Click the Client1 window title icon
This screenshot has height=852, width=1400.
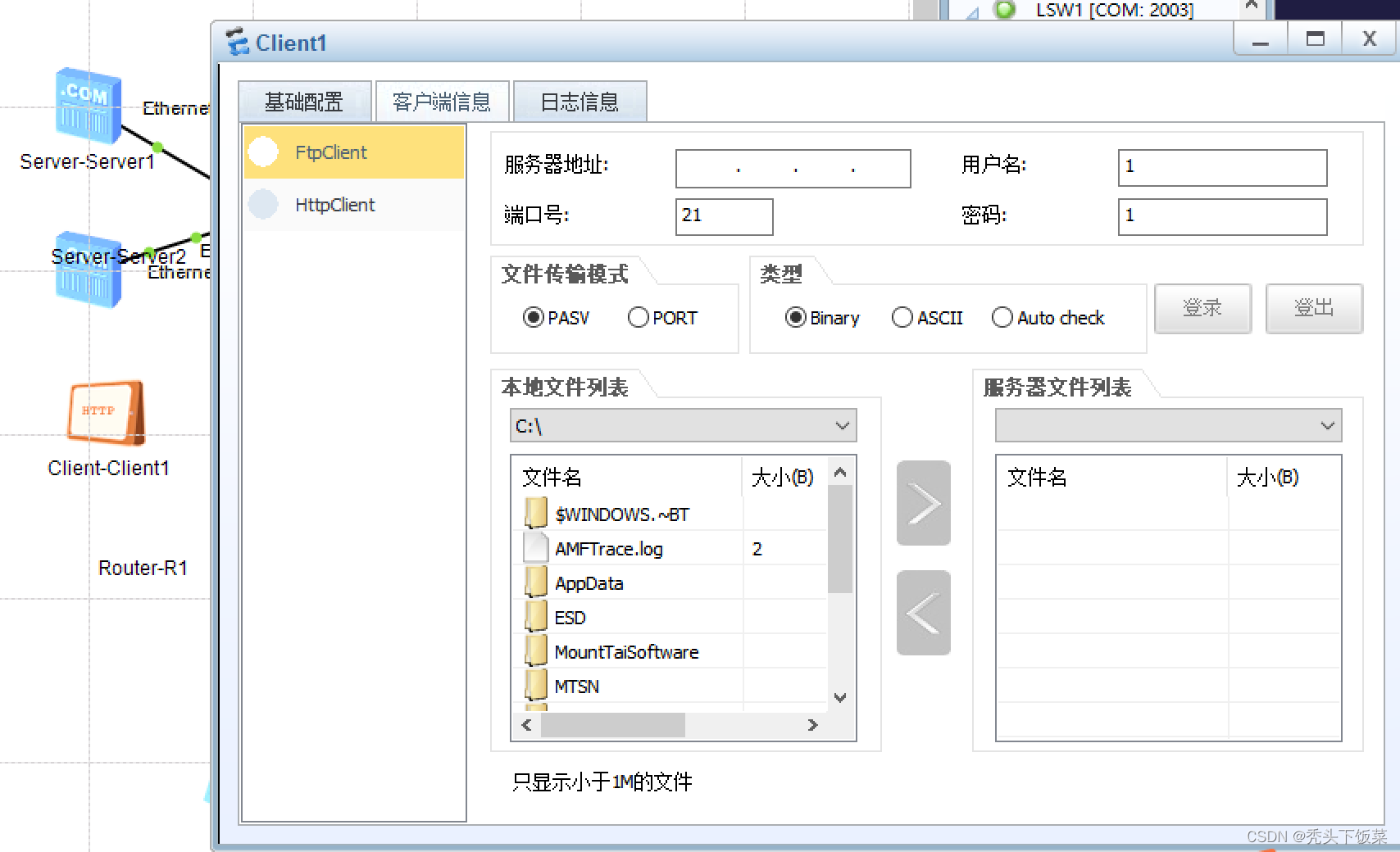(x=237, y=42)
